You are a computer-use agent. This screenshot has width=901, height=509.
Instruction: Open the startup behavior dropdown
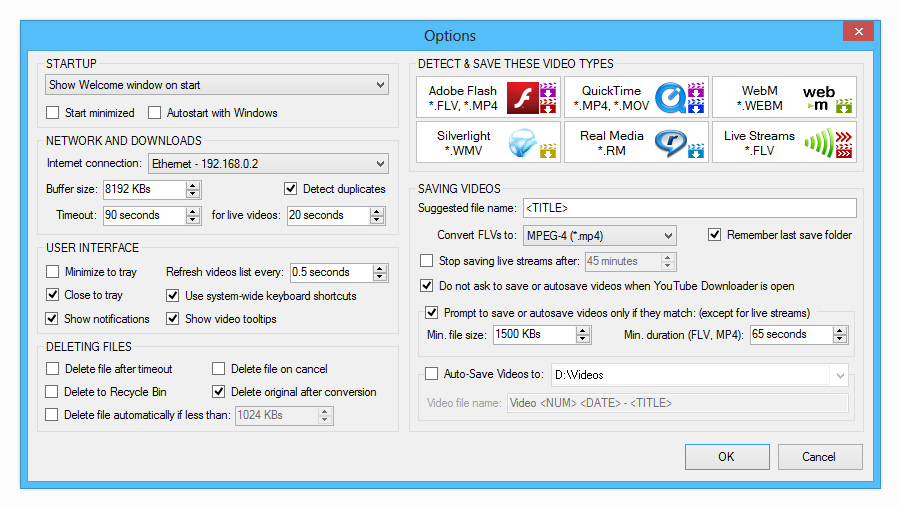tap(217, 86)
